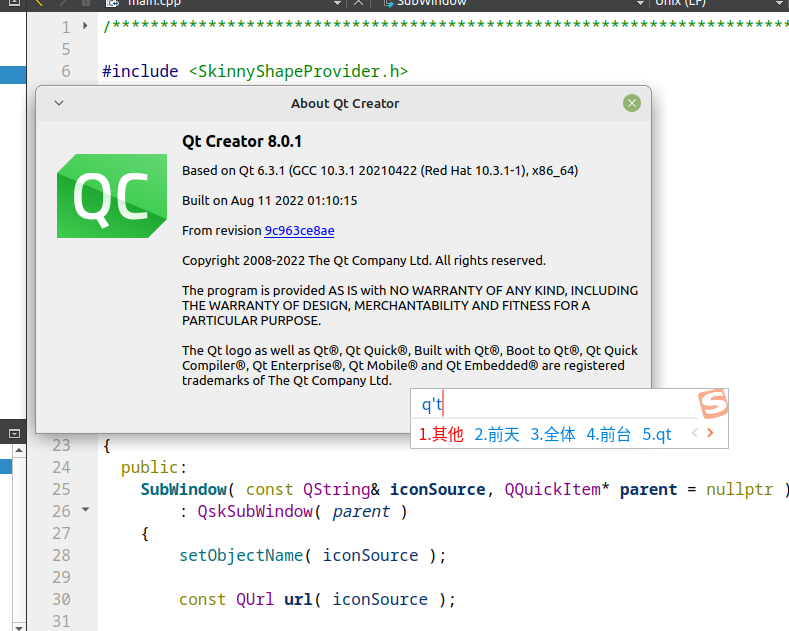789x631 pixels.
Task: Choose IME candidate 3 全体
Action: pos(553,434)
